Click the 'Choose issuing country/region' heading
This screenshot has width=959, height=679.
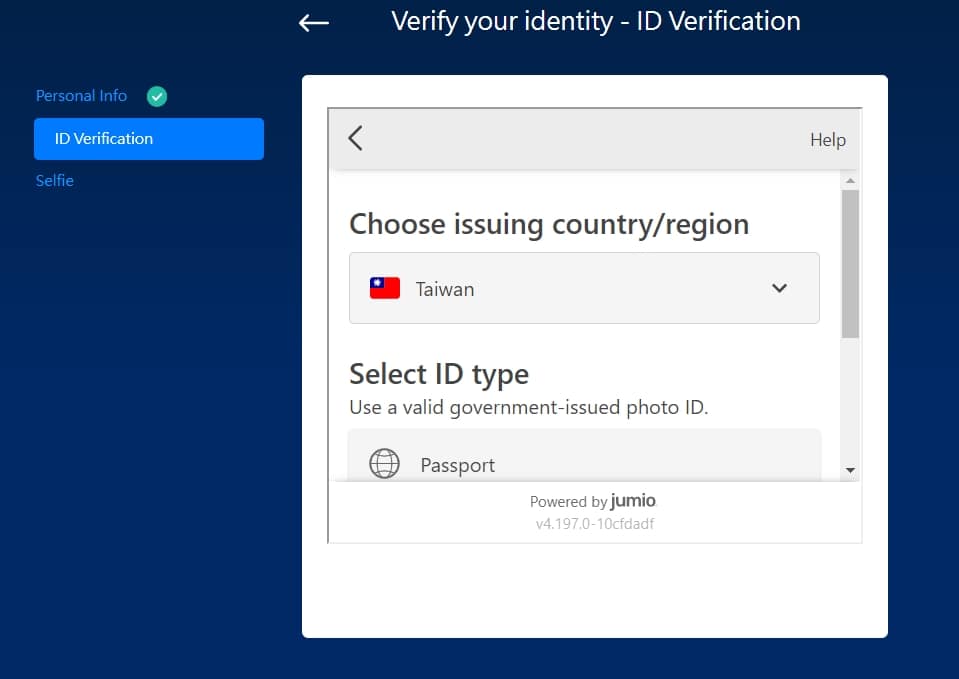point(549,224)
